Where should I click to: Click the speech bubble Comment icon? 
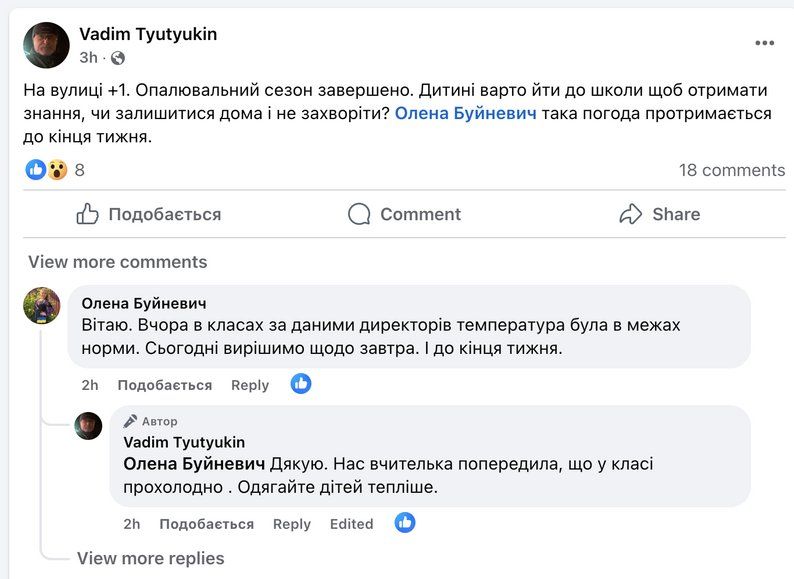pos(359,214)
